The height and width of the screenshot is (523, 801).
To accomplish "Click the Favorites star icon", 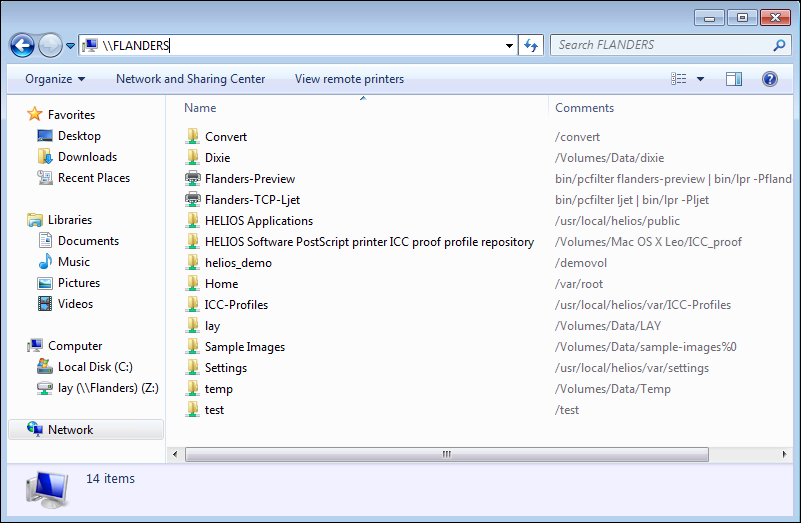I will click(35, 114).
